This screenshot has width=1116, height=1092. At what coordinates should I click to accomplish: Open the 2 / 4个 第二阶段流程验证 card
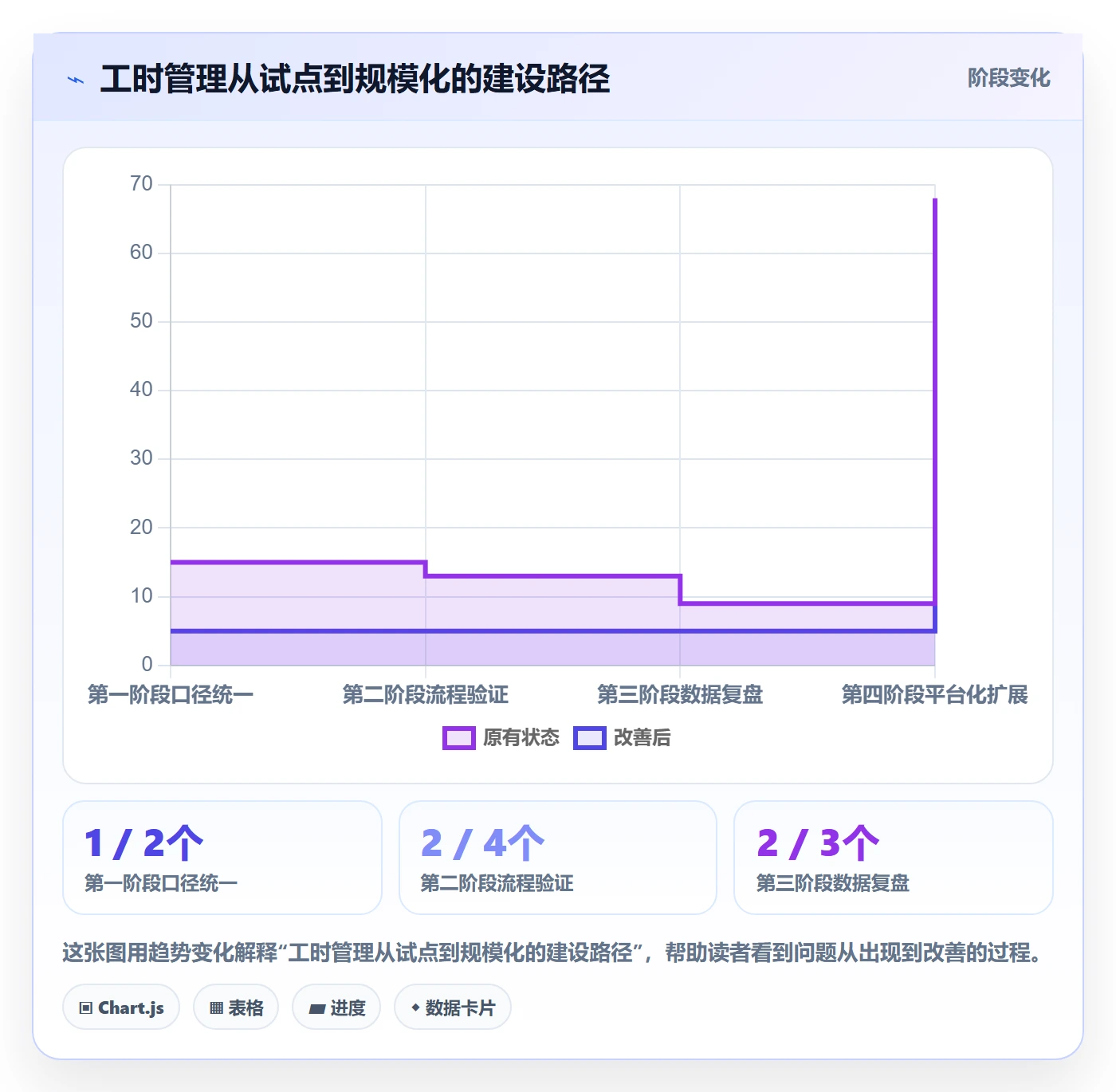point(558,858)
